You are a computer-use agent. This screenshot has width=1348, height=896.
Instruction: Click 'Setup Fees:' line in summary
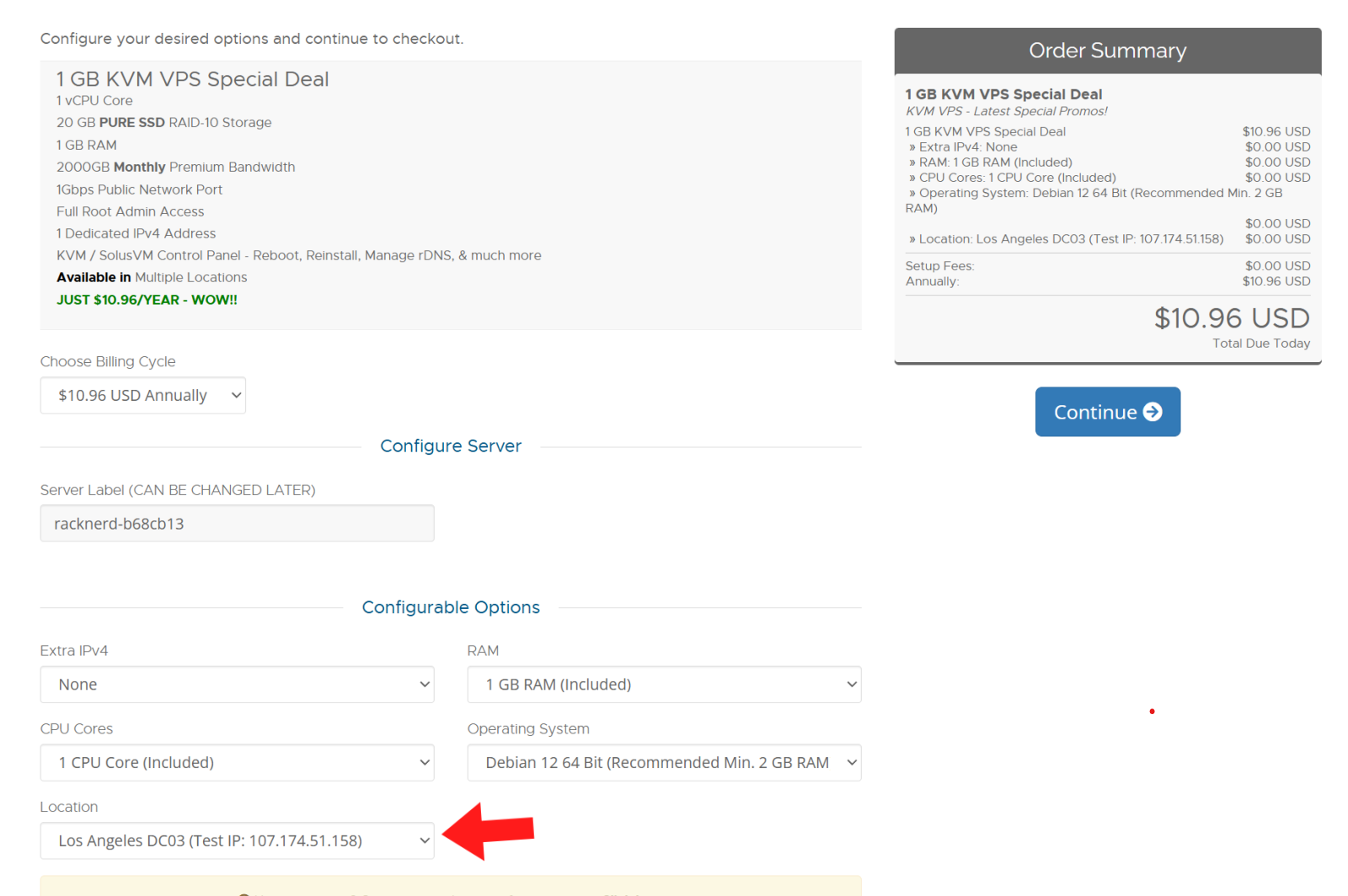(1107, 266)
